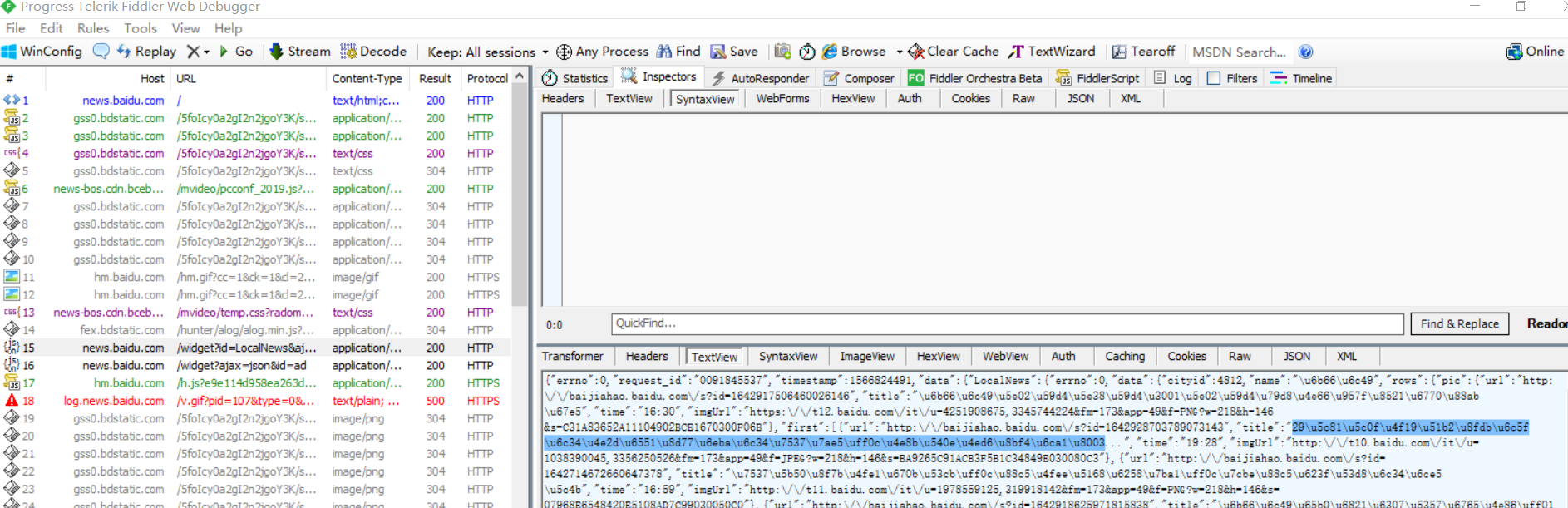This screenshot has height=508, width=1568.
Task: Click into the QuickFind input box
Action: pyautogui.click(x=1008, y=323)
